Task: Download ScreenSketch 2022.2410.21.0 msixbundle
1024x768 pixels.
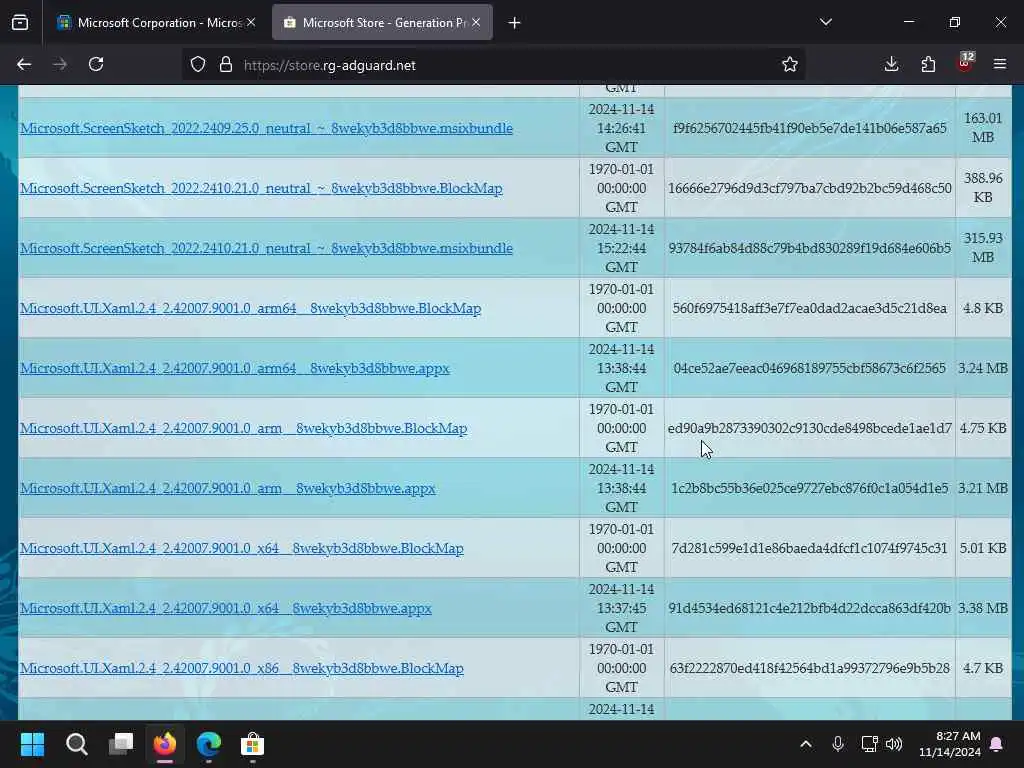Action: (266, 248)
